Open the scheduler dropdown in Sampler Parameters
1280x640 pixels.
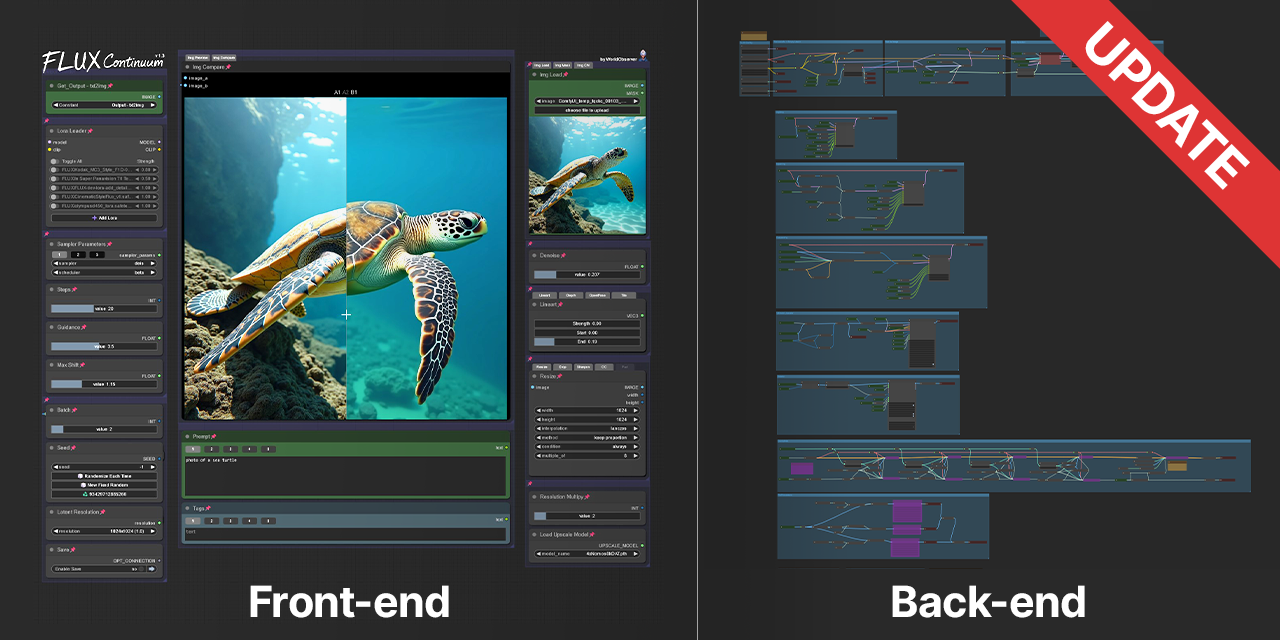pos(104,271)
